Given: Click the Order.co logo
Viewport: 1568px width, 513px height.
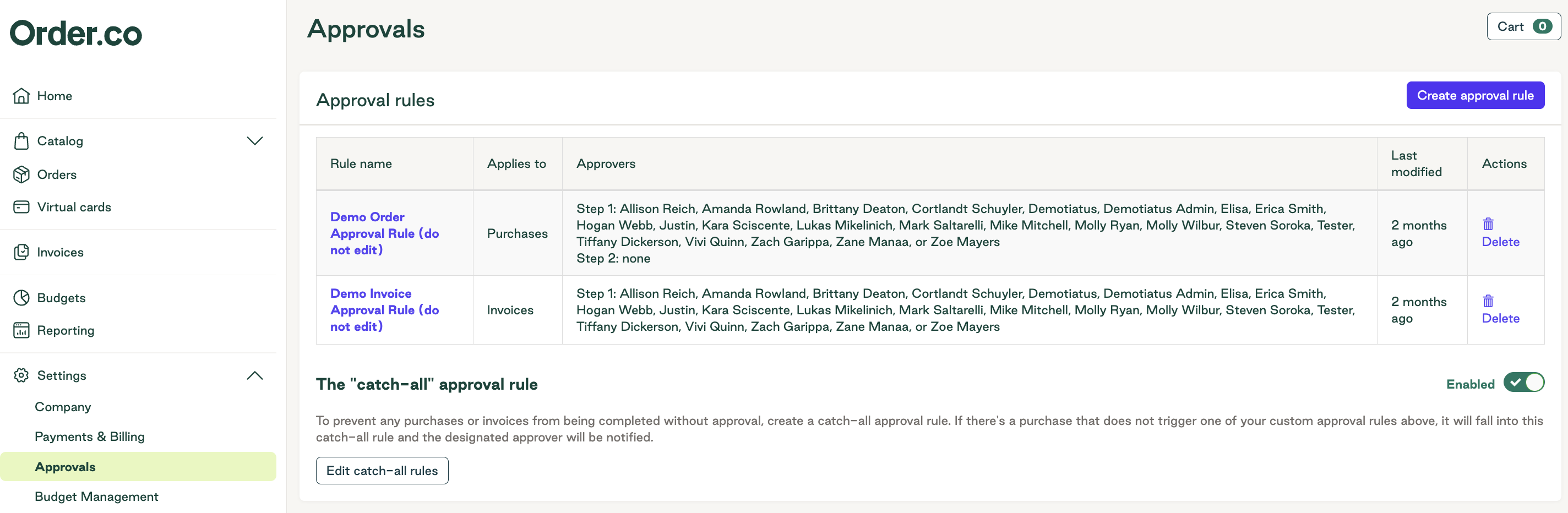Looking at the screenshot, I should (76, 33).
